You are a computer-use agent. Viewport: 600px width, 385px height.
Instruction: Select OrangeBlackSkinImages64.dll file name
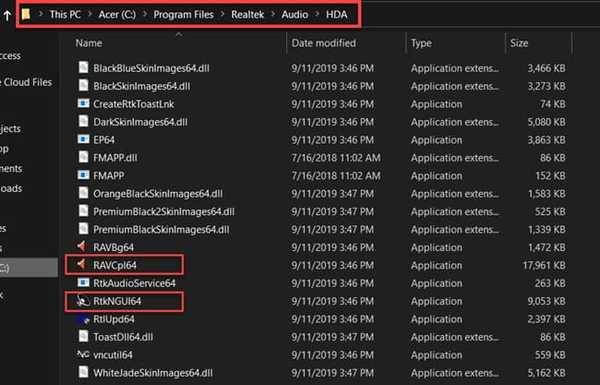[x=158, y=193]
